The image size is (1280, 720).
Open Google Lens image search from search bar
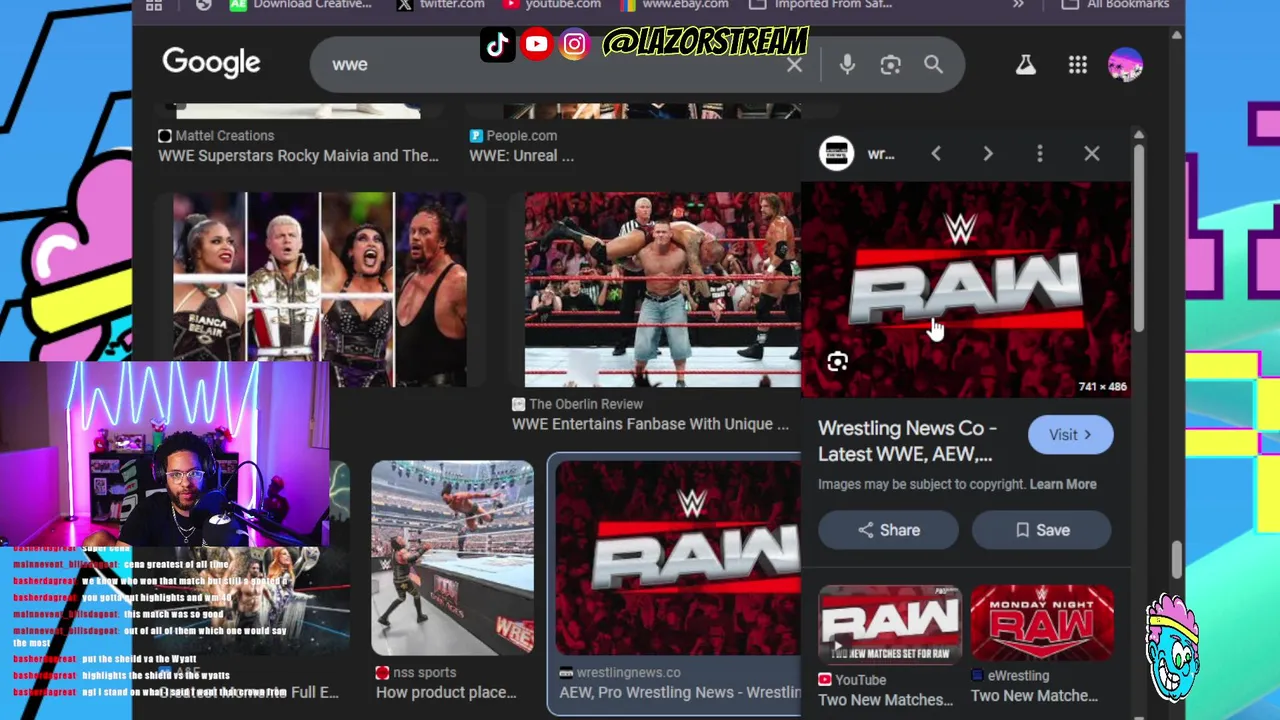pos(890,65)
